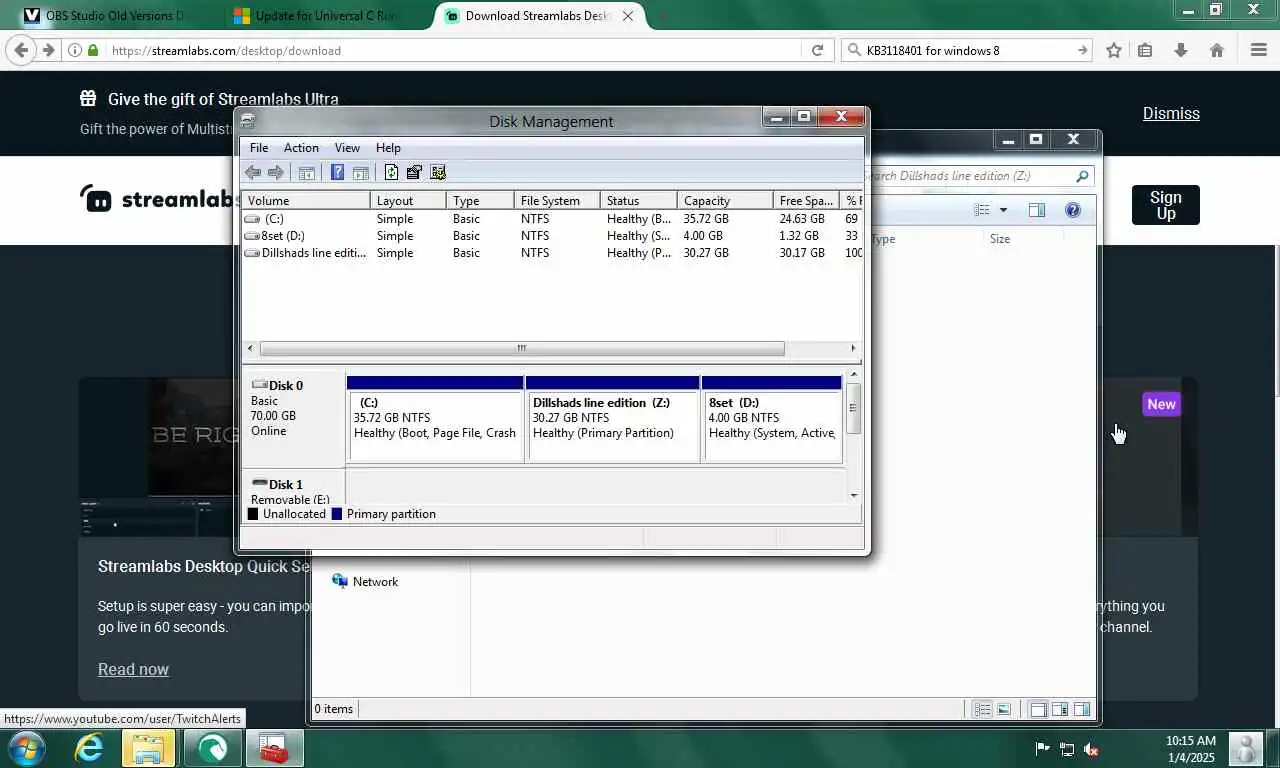Image resolution: width=1280 pixels, height=768 pixels.
Task: Open the File menu in Disk Management
Action: pos(259,147)
